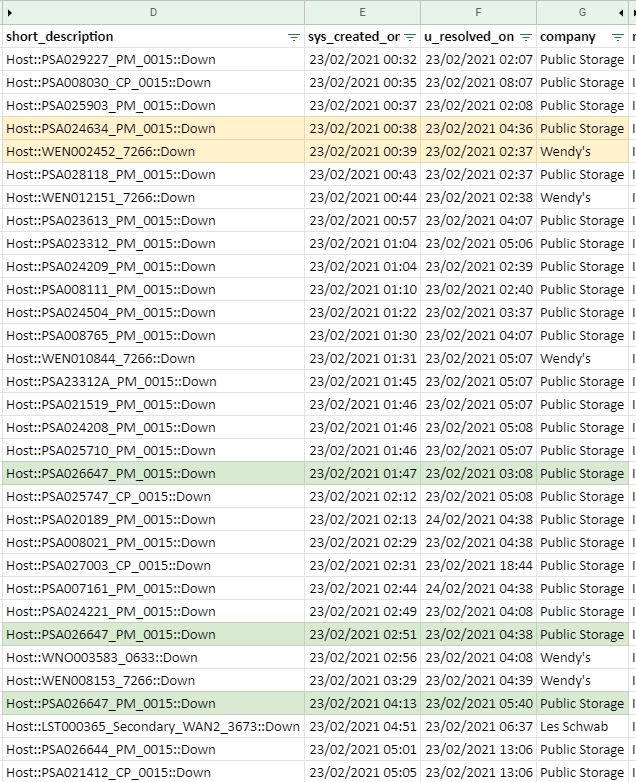
Task: Click resolved time 23/02/2021 08:07
Action: click(479, 82)
